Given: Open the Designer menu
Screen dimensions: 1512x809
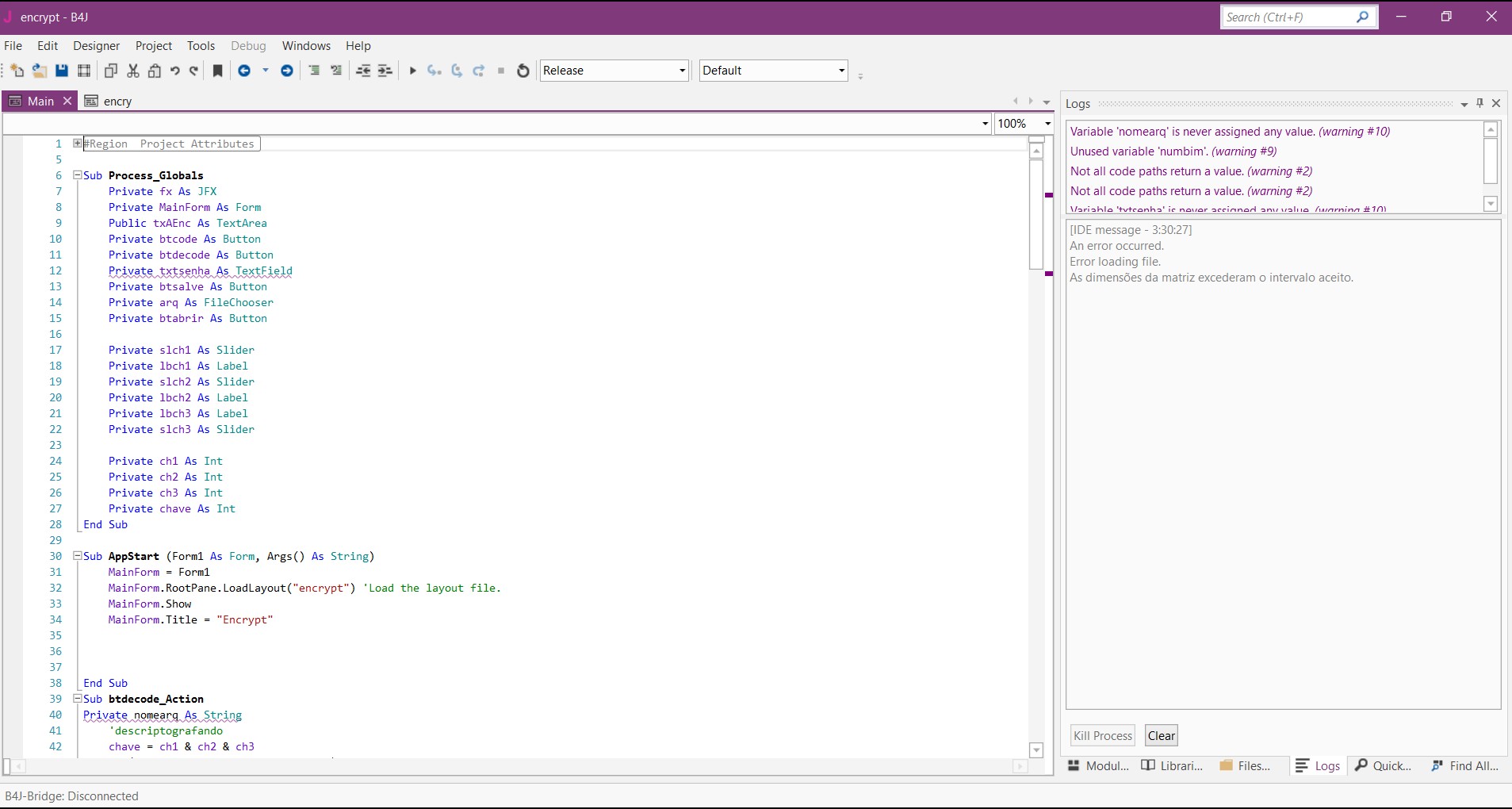Looking at the screenshot, I should (96, 46).
